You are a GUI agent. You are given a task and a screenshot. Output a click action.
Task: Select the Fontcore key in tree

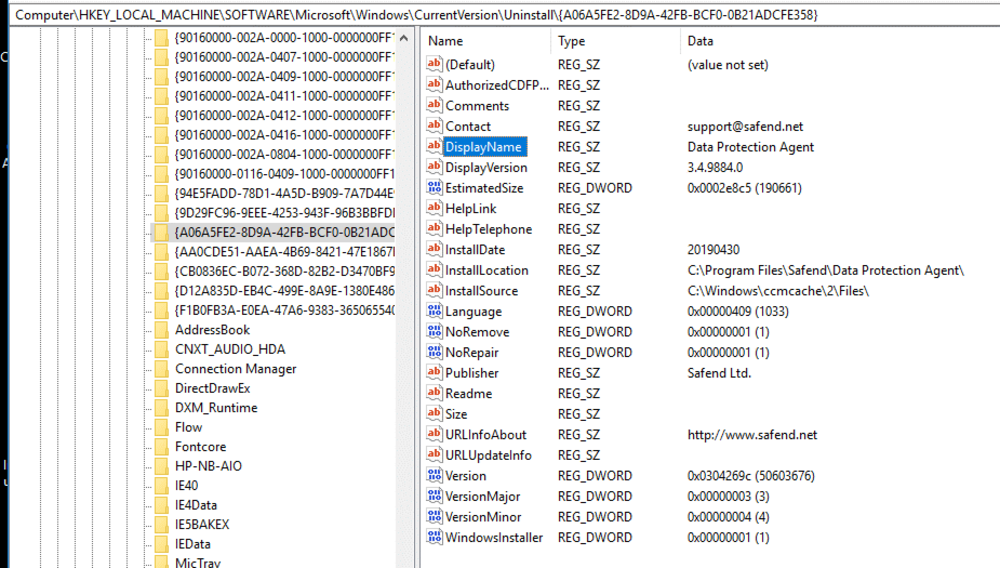[200, 447]
